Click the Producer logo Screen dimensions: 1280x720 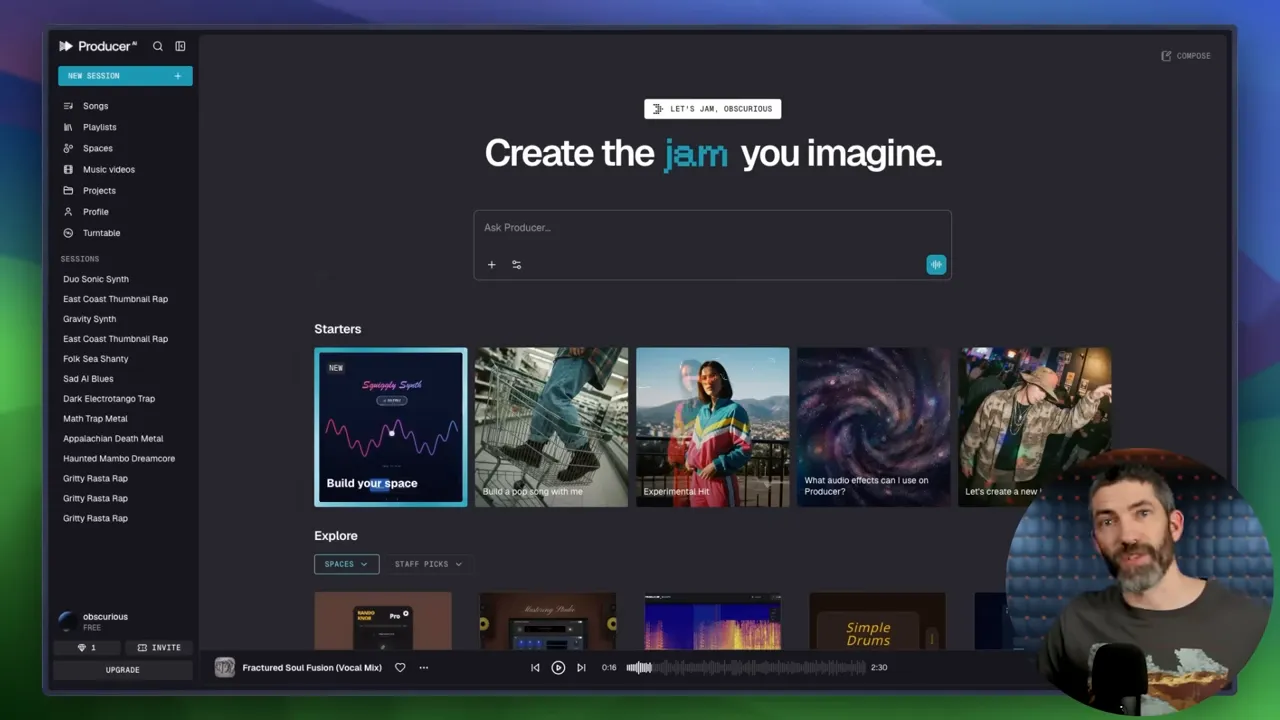tap(97, 46)
